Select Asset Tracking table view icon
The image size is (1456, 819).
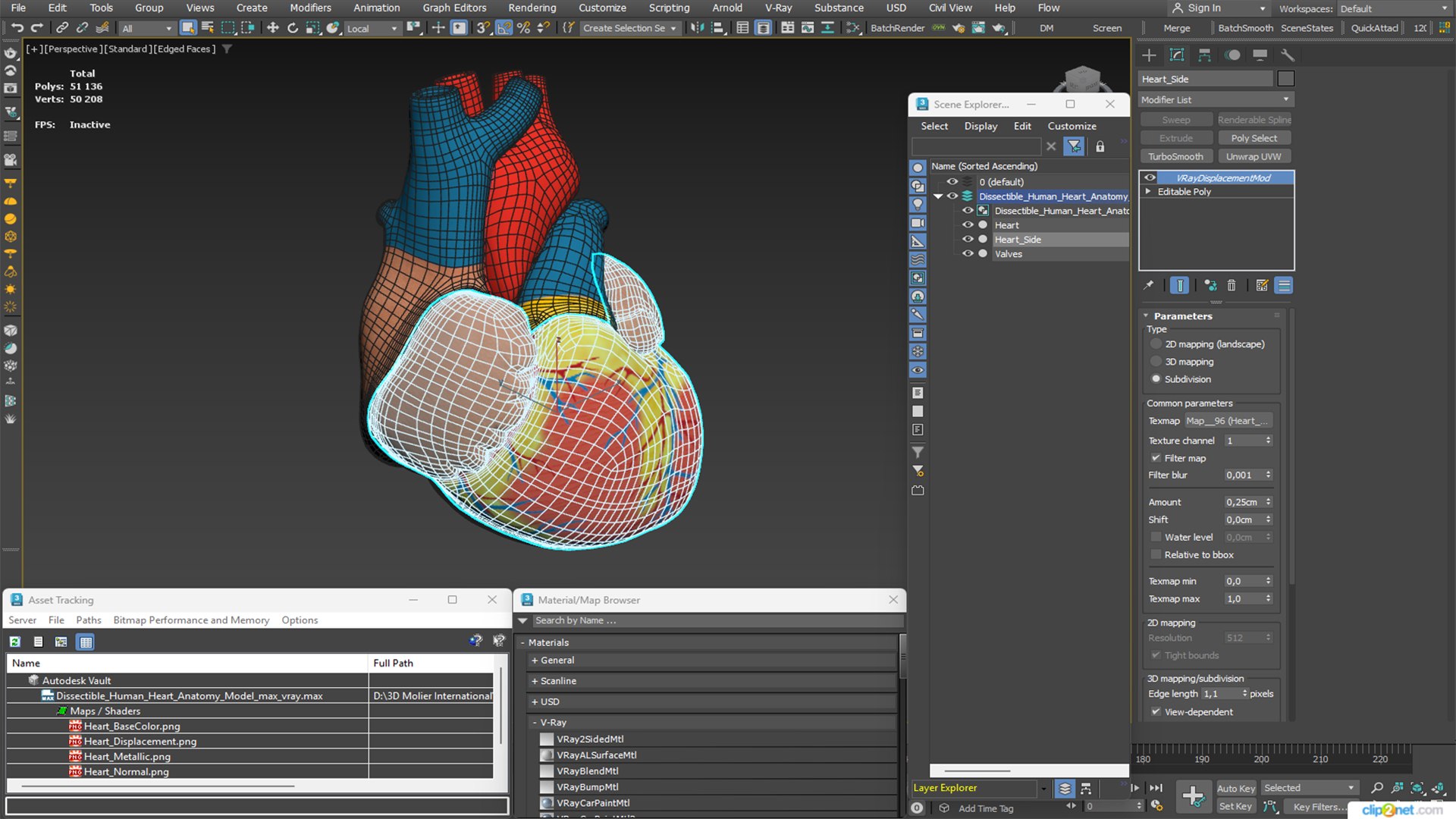pos(86,642)
